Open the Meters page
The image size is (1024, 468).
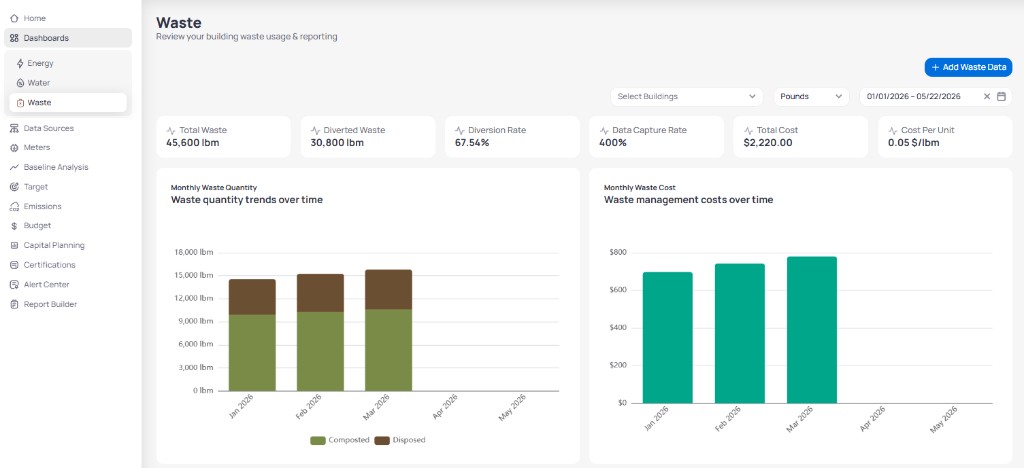pos(68,148)
